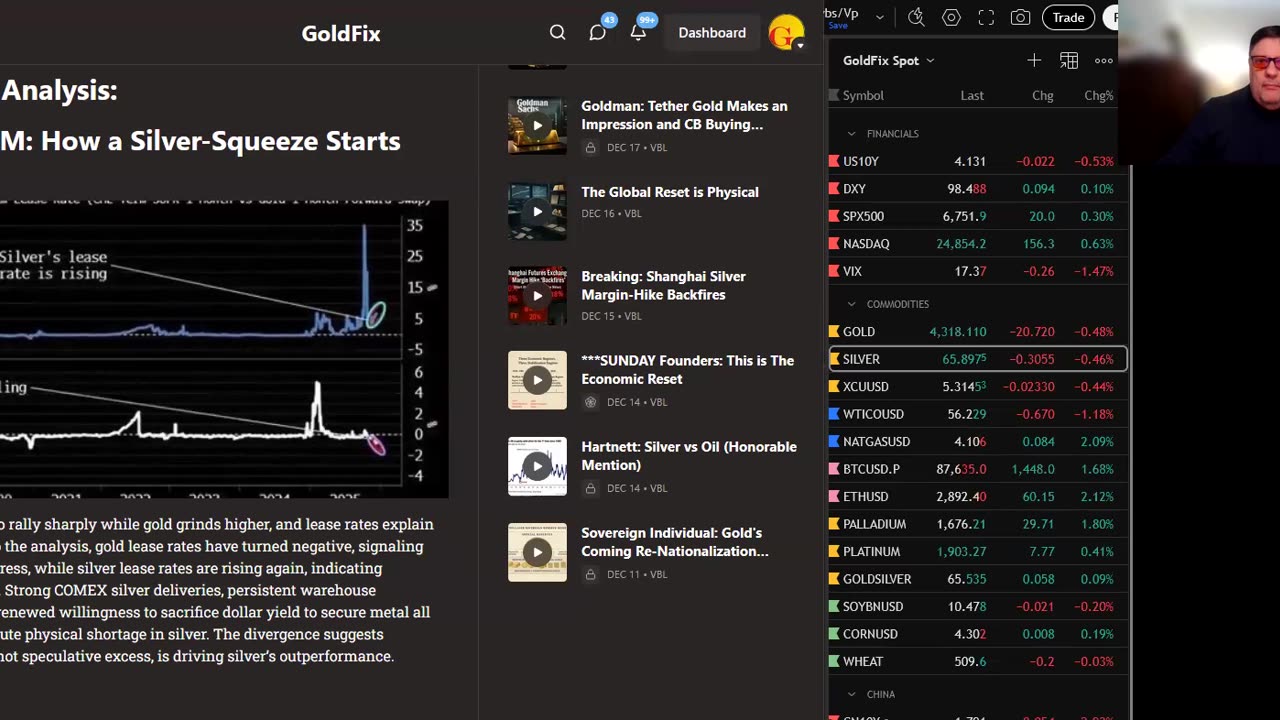The image size is (1280, 720).
Task: Play the Hartnett Silver vs Oil video
Action: tap(537, 466)
